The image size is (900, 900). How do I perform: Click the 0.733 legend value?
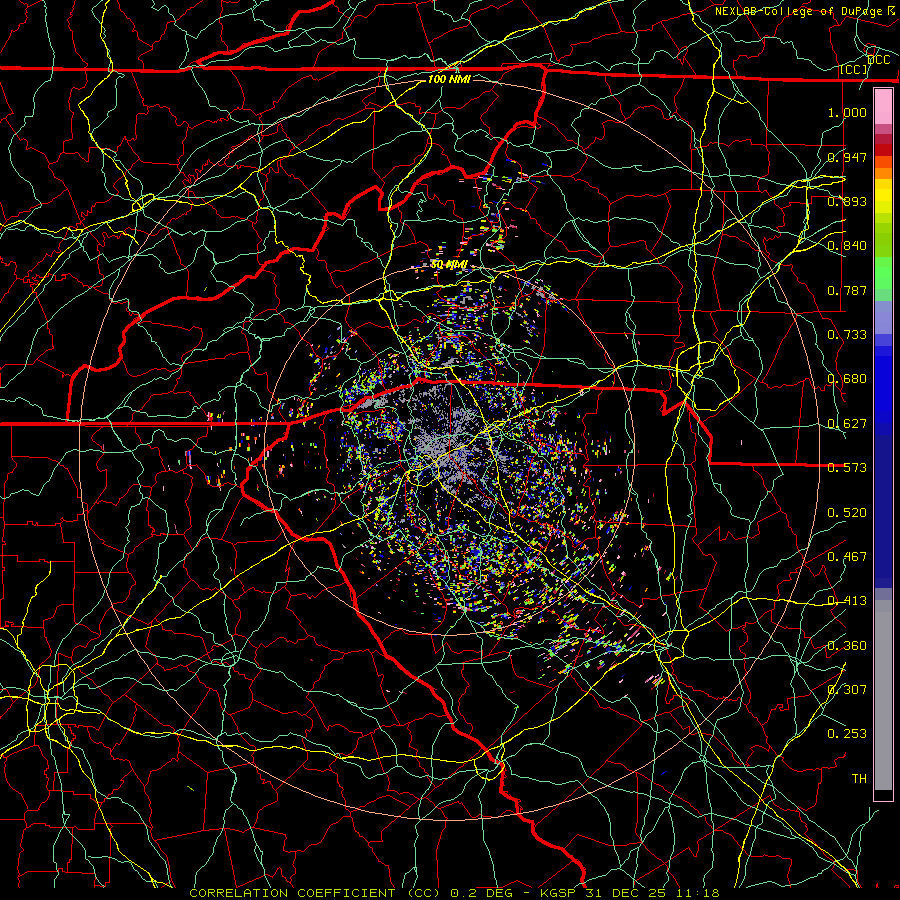pos(847,335)
